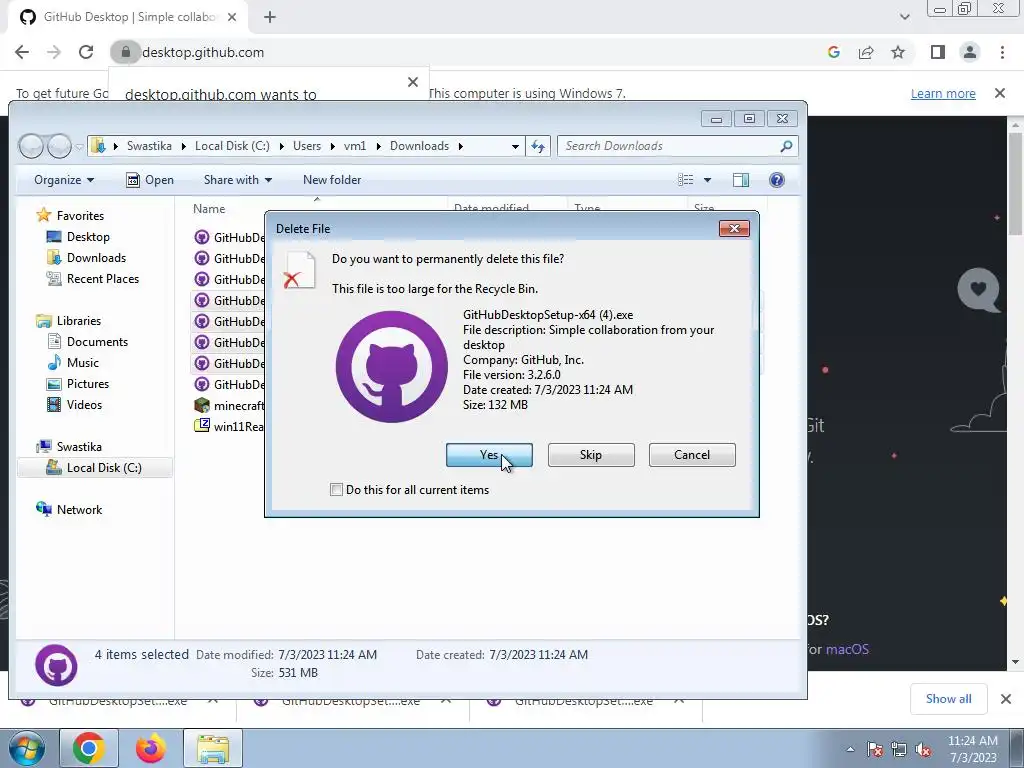Click the Explorer back navigation button

click(31, 146)
